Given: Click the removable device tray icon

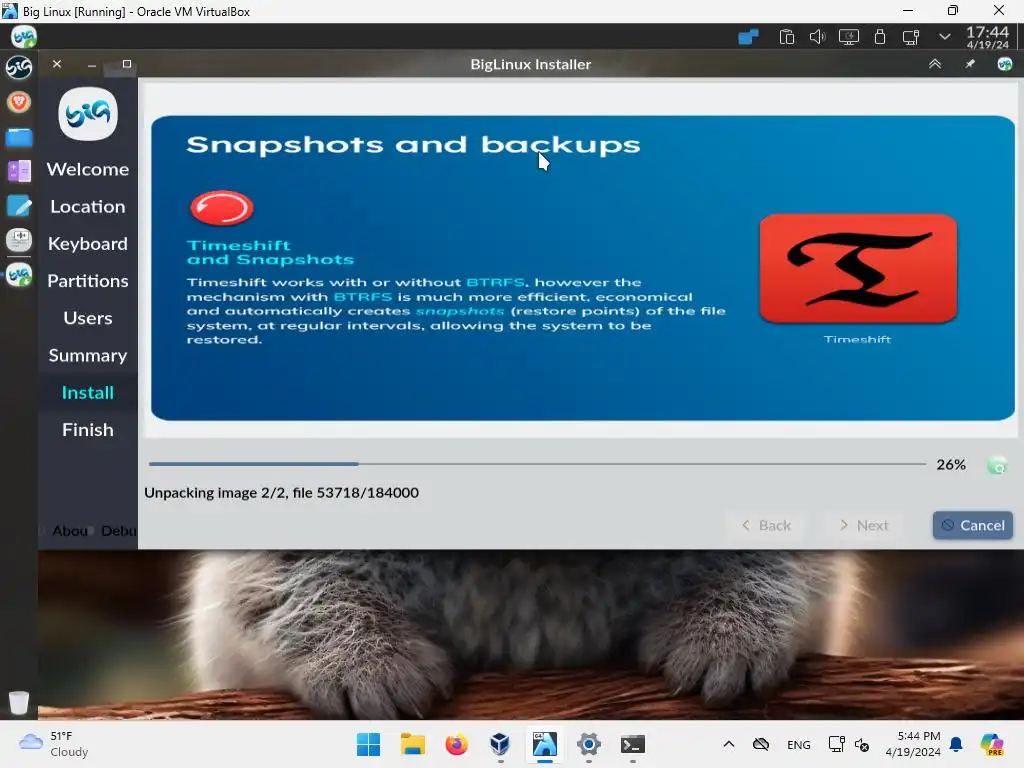Looking at the screenshot, I should tap(880, 37).
